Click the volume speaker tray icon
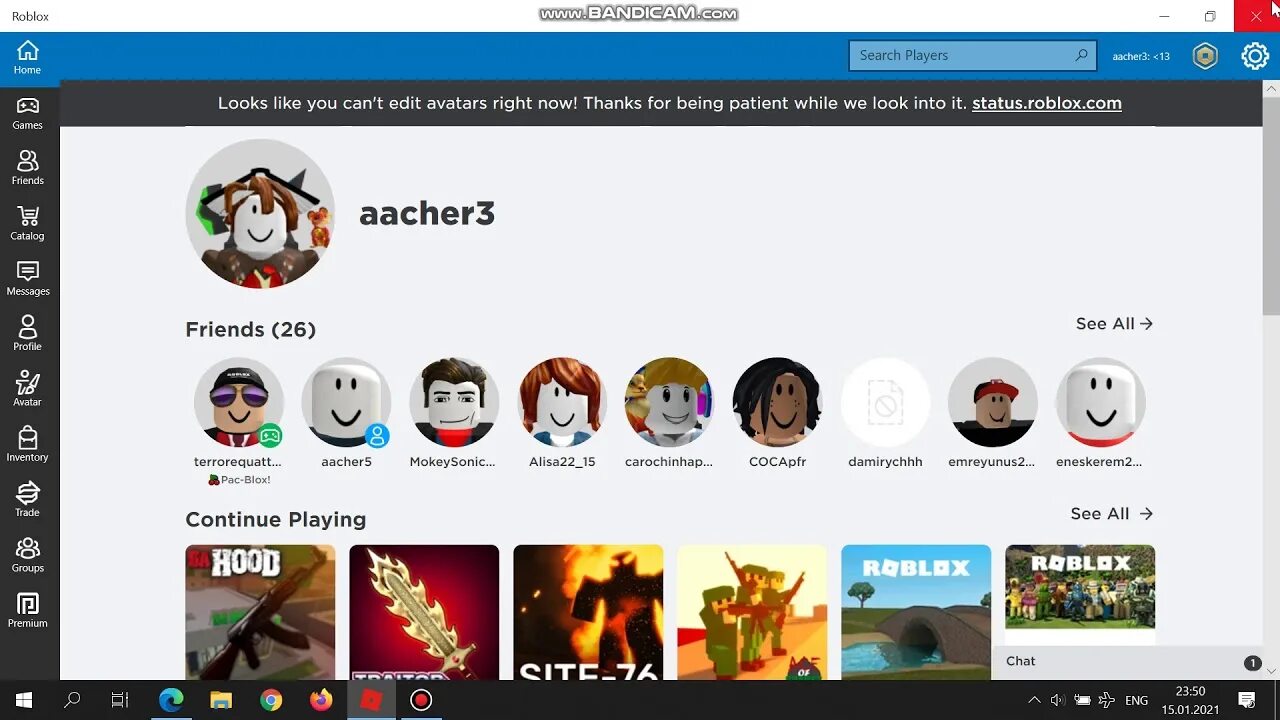This screenshot has width=1280, height=720. 1057,700
